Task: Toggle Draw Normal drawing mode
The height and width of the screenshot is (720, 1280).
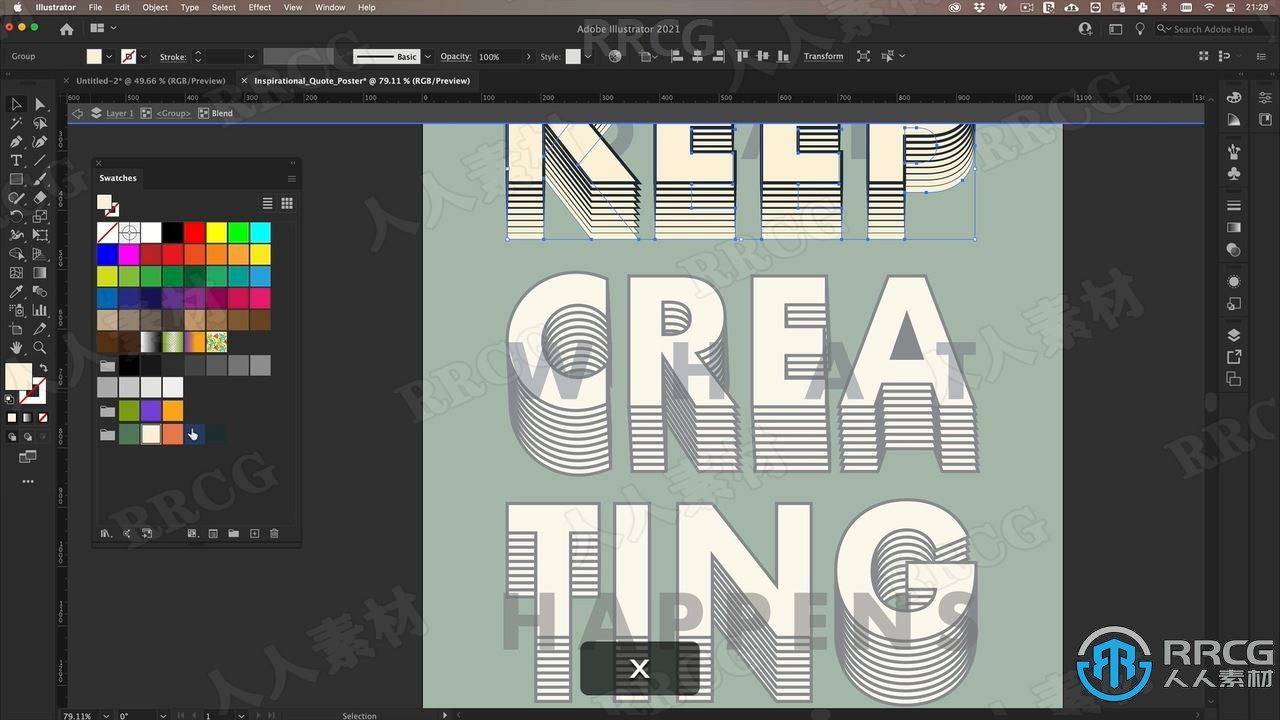Action: [12, 437]
